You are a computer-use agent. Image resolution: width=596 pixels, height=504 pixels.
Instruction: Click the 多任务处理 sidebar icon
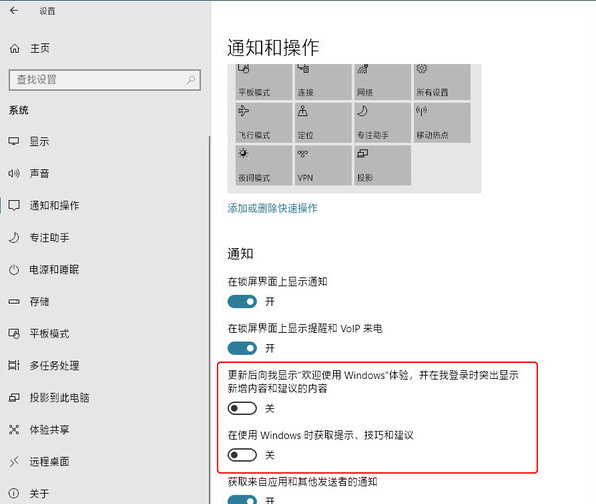click(14, 366)
